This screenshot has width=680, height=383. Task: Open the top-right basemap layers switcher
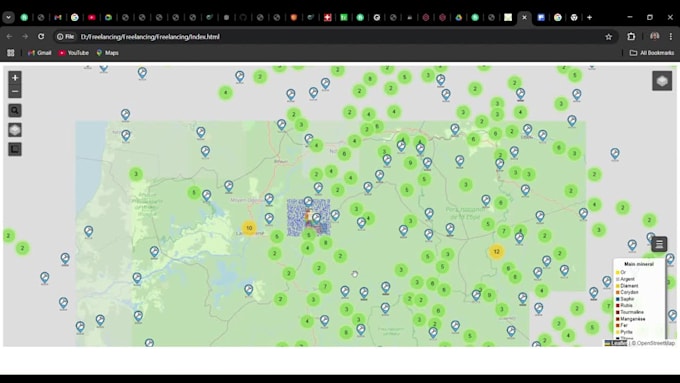(662, 81)
